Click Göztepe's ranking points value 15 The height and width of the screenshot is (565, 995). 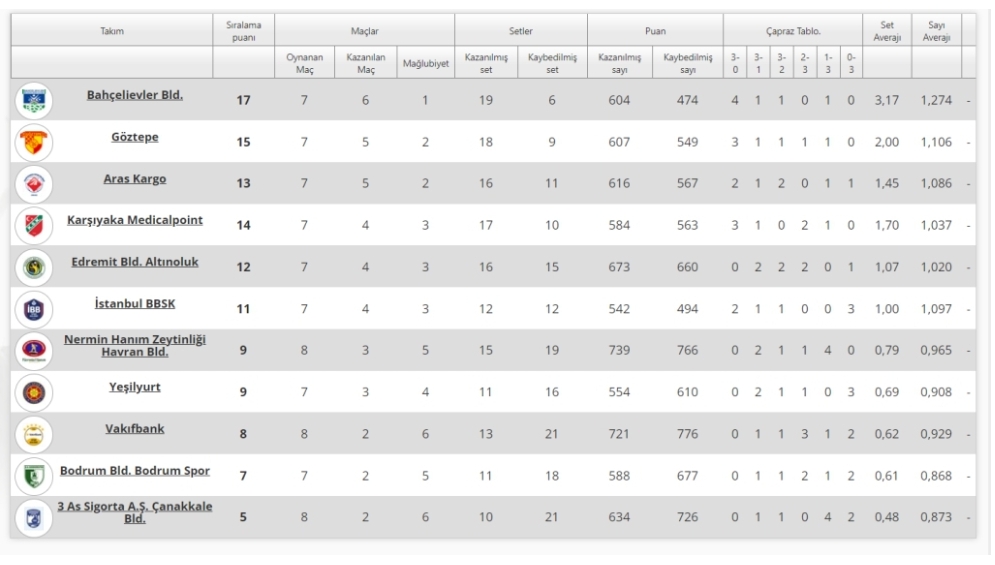(x=244, y=142)
